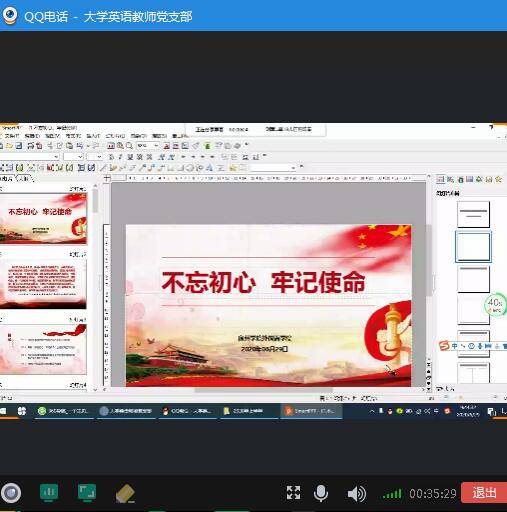
Task: Leave the call with the red 退出 button
Action: (x=484, y=493)
